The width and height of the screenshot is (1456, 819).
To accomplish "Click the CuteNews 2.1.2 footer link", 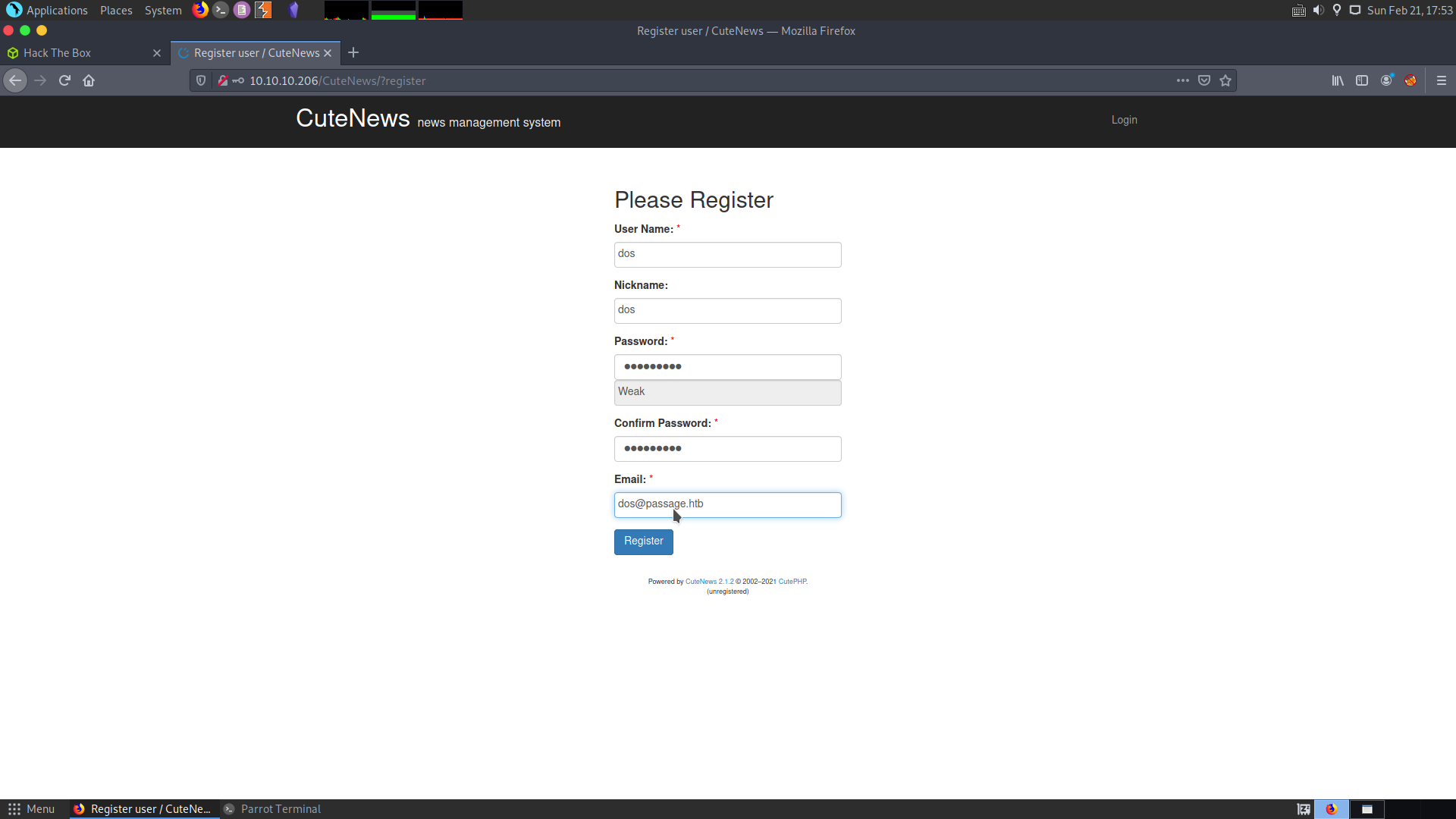I will click(709, 582).
